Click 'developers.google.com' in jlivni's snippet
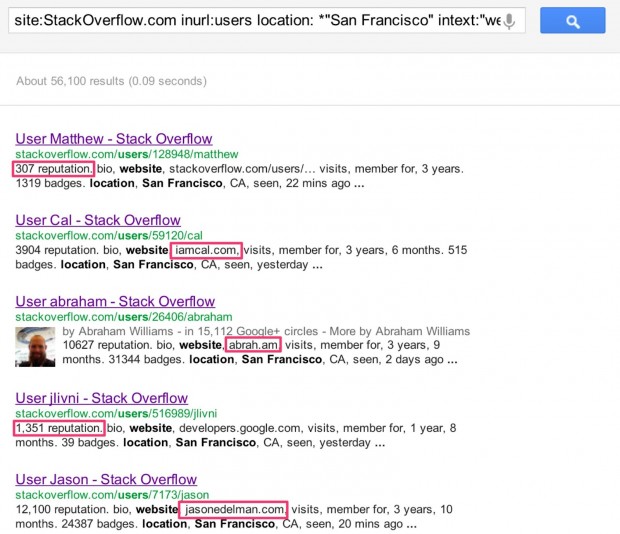620x534 pixels. coord(241,428)
